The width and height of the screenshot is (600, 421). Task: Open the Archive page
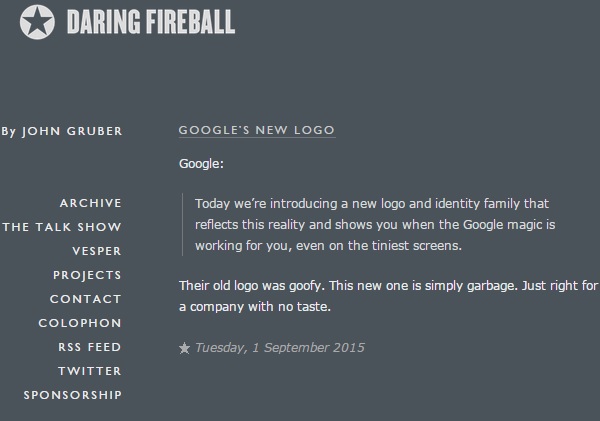point(90,203)
